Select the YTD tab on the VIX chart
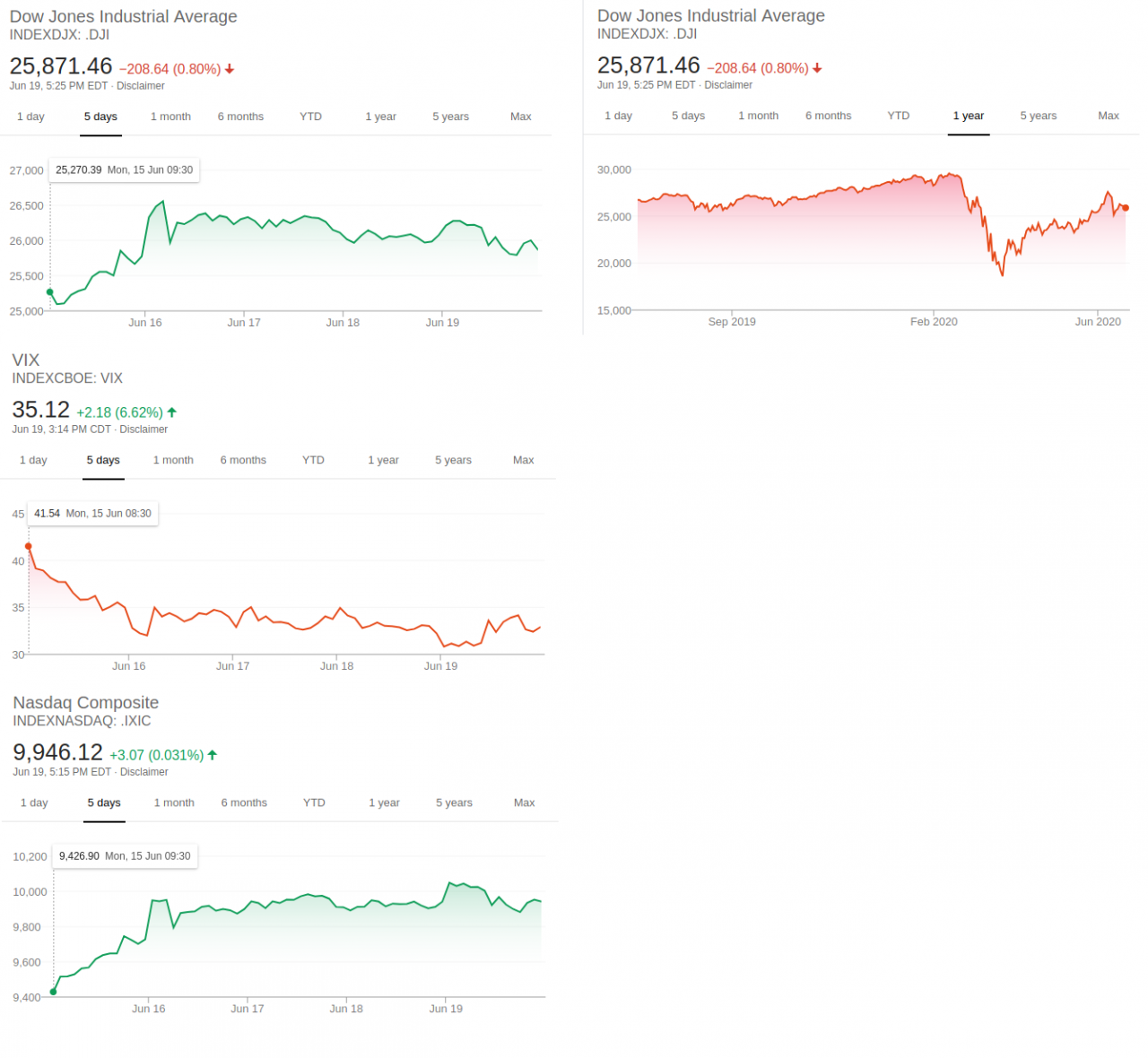 pos(313,460)
